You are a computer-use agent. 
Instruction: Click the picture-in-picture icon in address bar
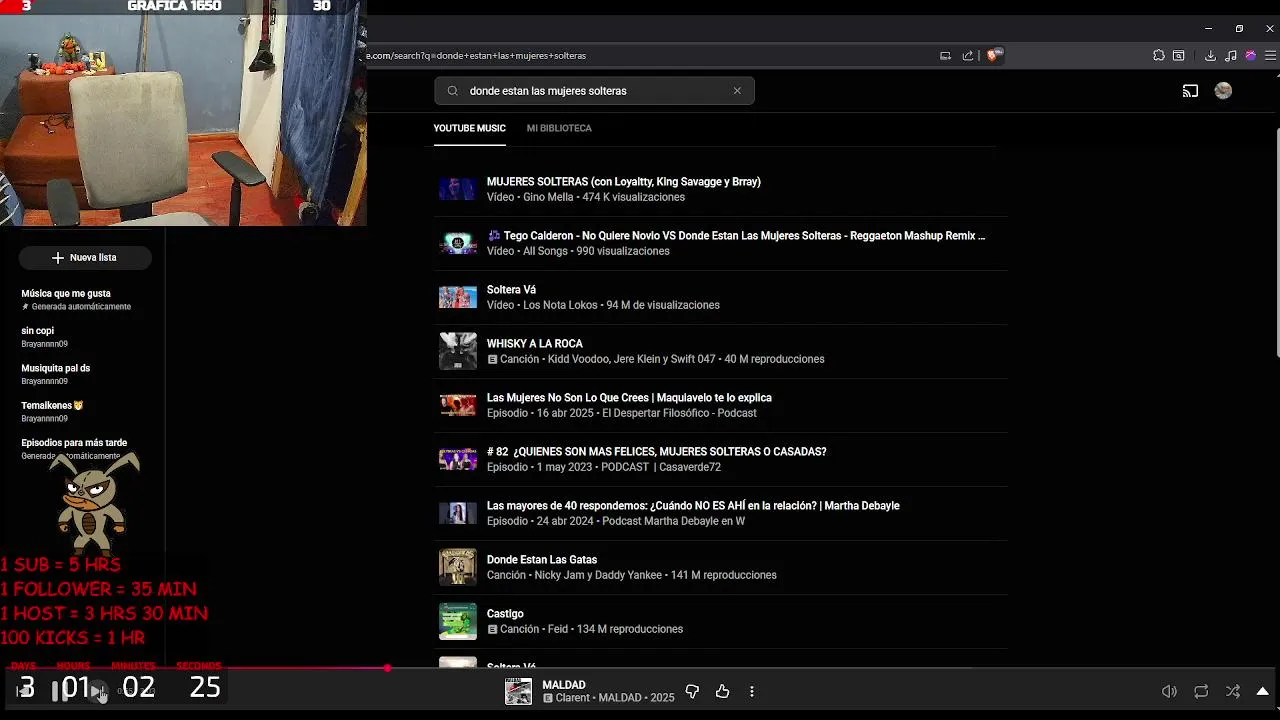(x=945, y=56)
